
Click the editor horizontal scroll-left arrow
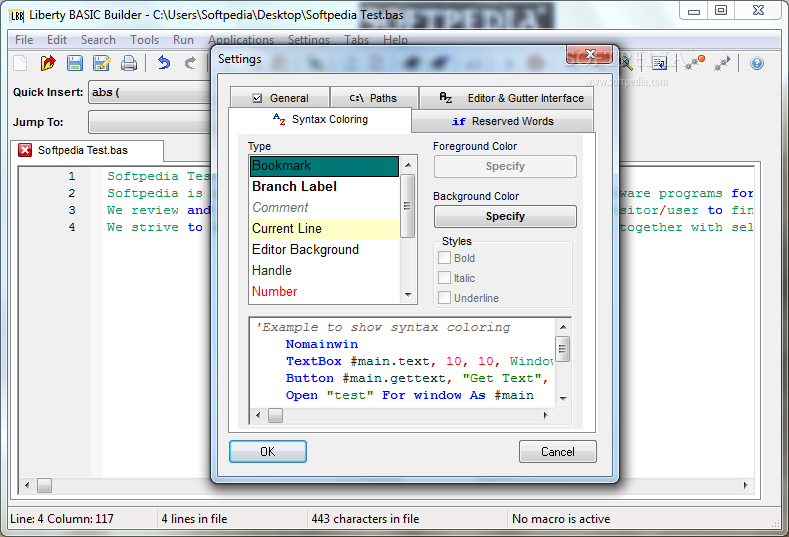27,485
